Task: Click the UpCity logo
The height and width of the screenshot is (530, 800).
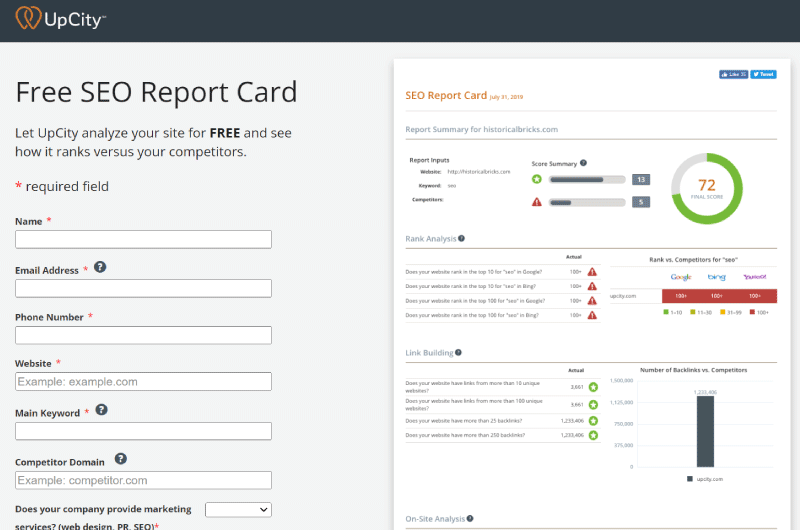Action: pyautogui.click(x=60, y=18)
